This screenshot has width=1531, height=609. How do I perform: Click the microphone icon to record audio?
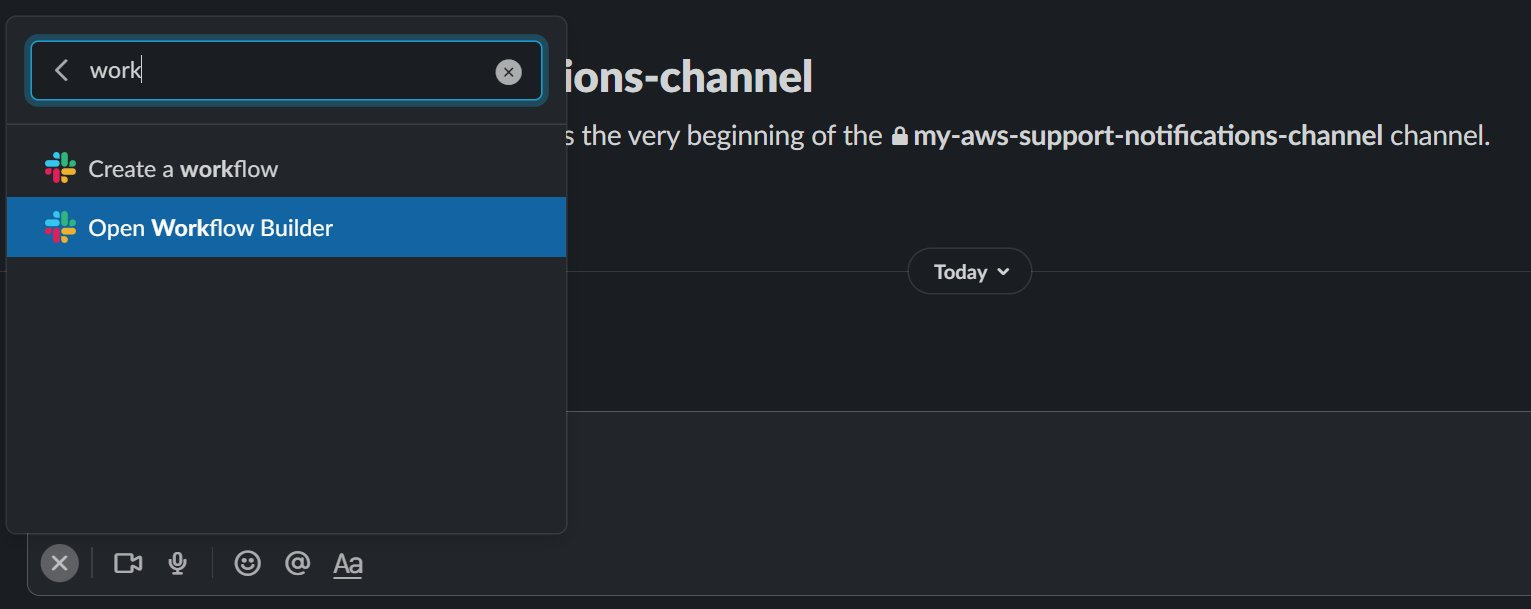177,563
